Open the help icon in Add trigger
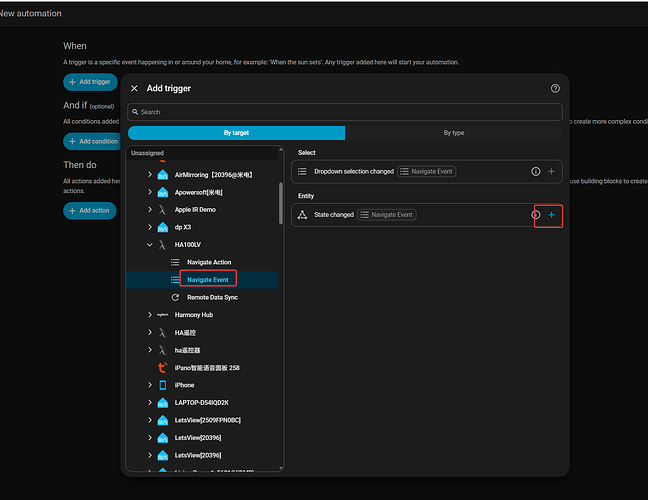Screen dimensions: 648x500 (555, 88)
